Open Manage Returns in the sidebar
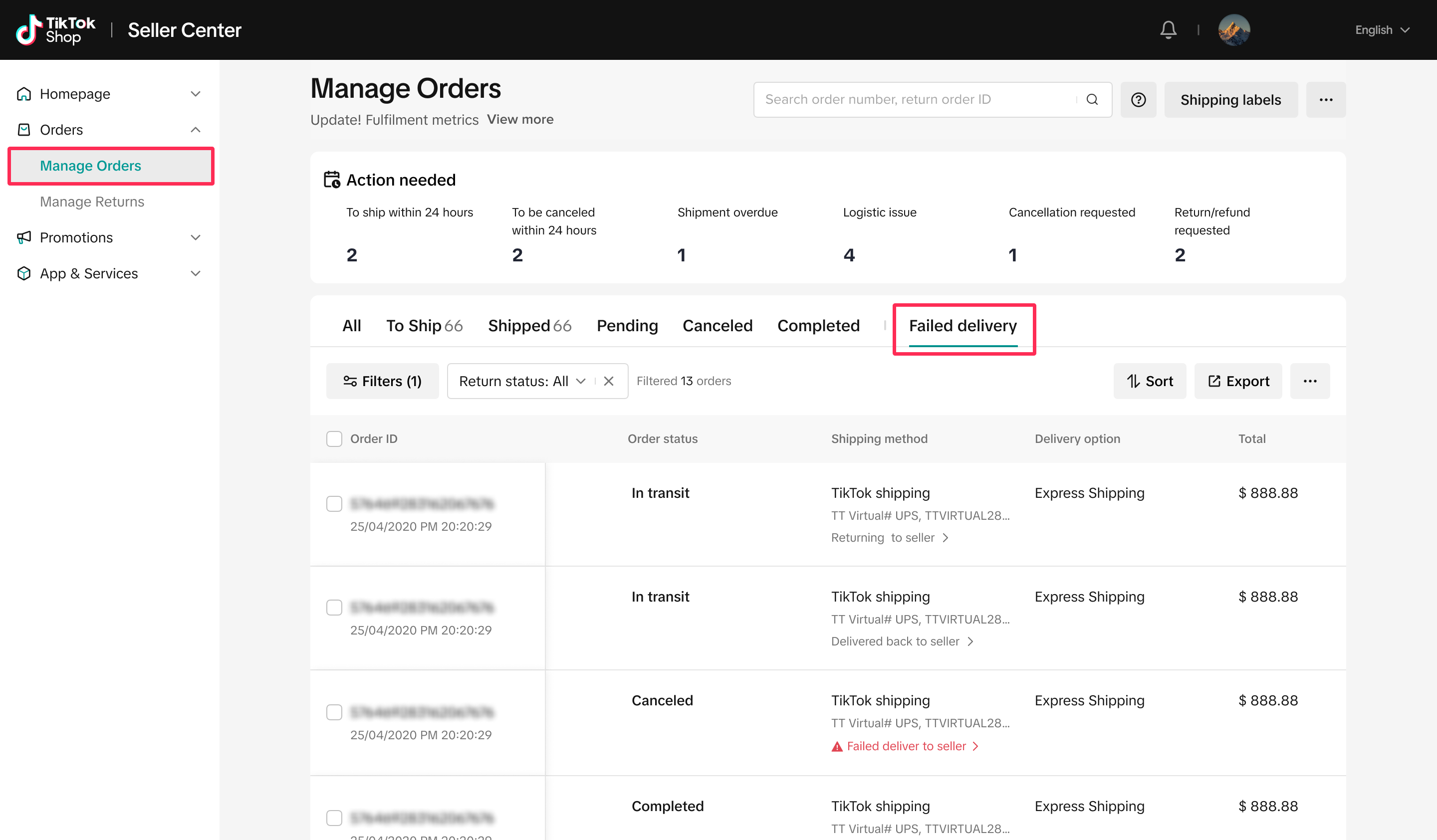The height and width of the screenshot is (840, 1437). click(92, 202)
